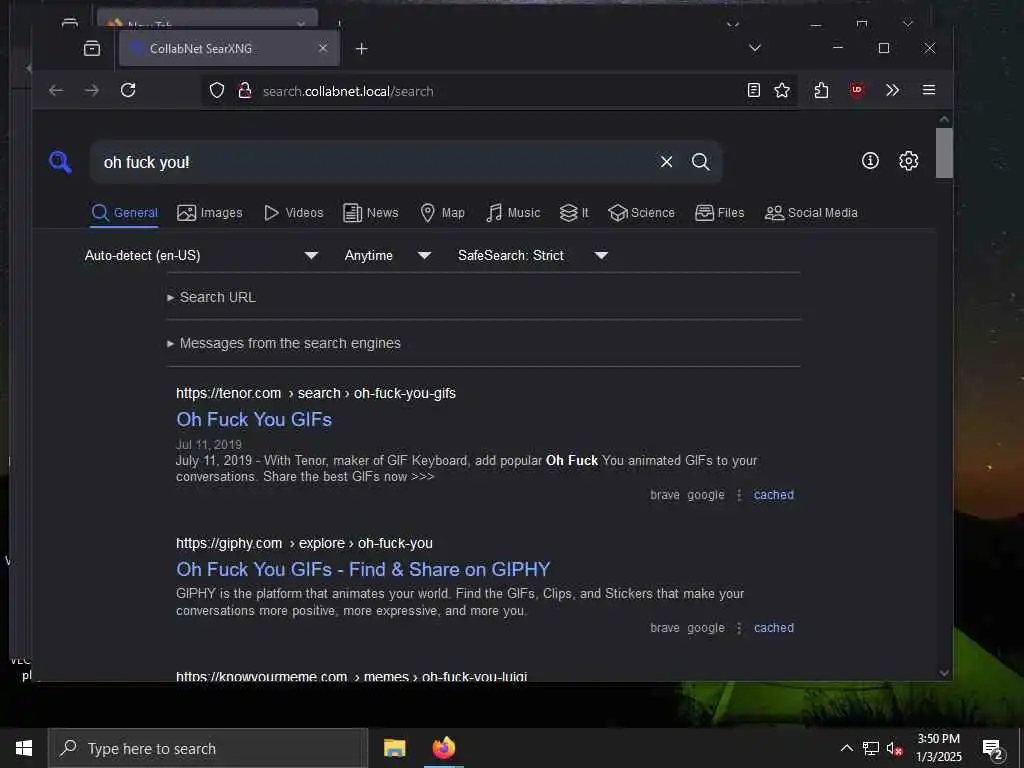
Task: Show hidden system tray icons
Action: click(x=846, y=748)
